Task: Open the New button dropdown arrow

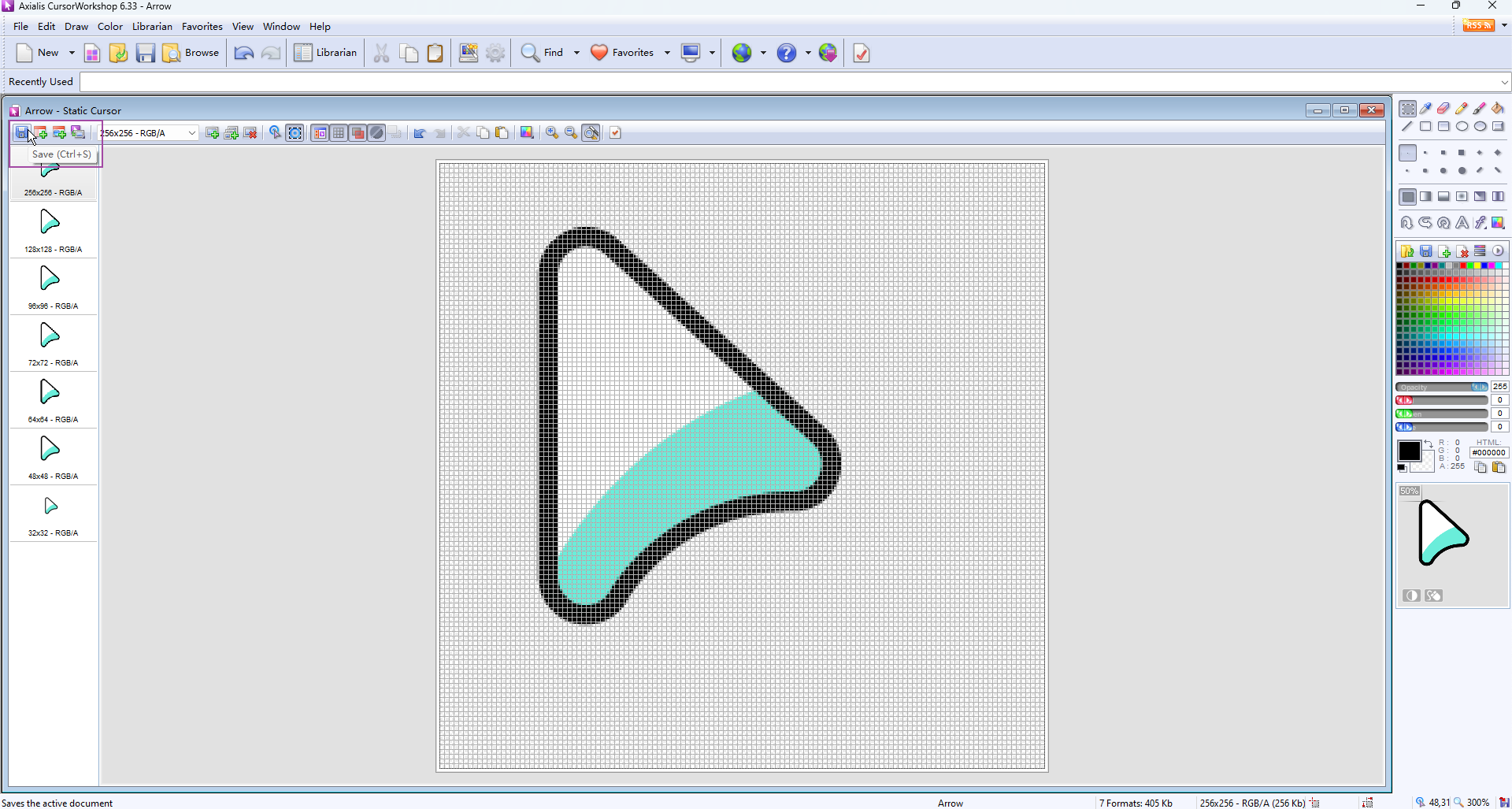Action: coord(72,53)
